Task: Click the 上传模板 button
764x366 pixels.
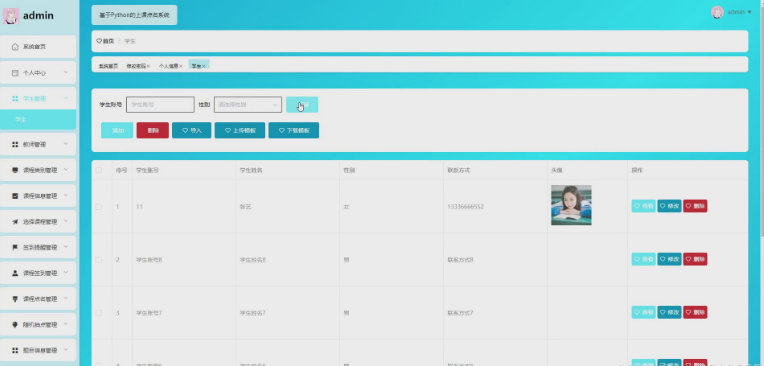Action: [x=240, y=131]
